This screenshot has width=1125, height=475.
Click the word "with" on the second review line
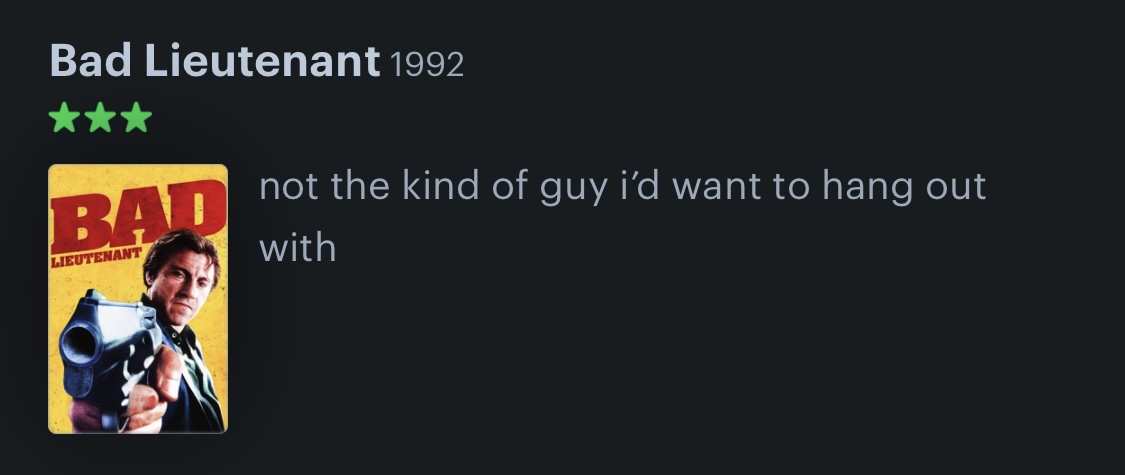(x=297, y=247)
